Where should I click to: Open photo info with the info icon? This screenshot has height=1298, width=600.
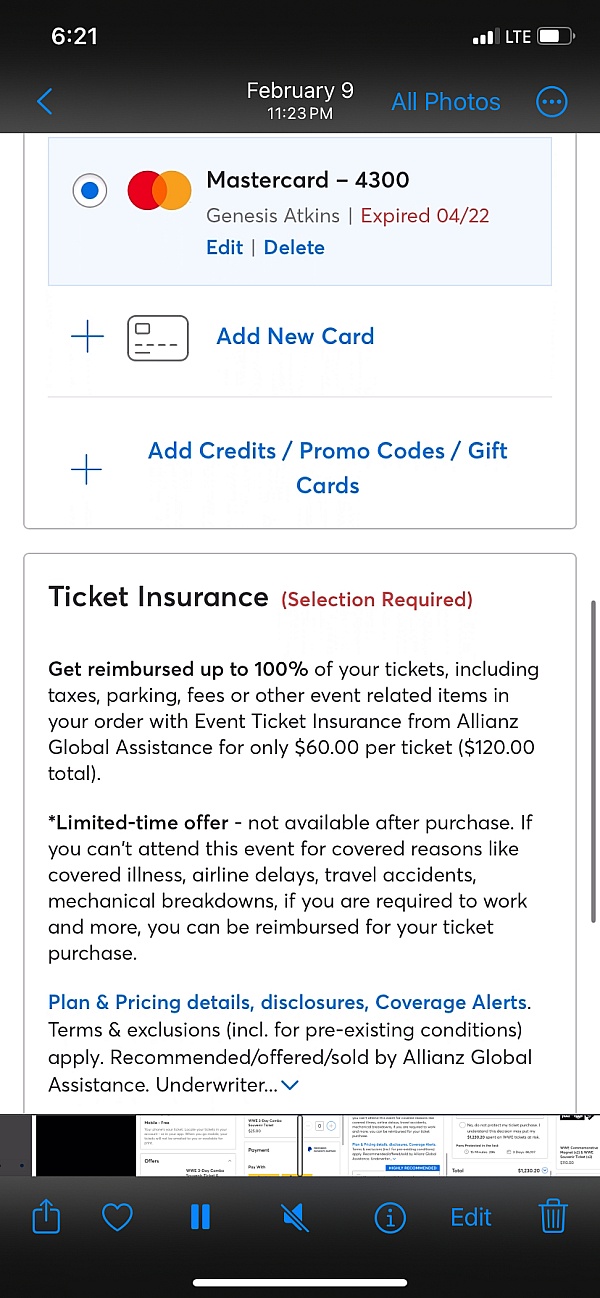[x=390, y=1216]
